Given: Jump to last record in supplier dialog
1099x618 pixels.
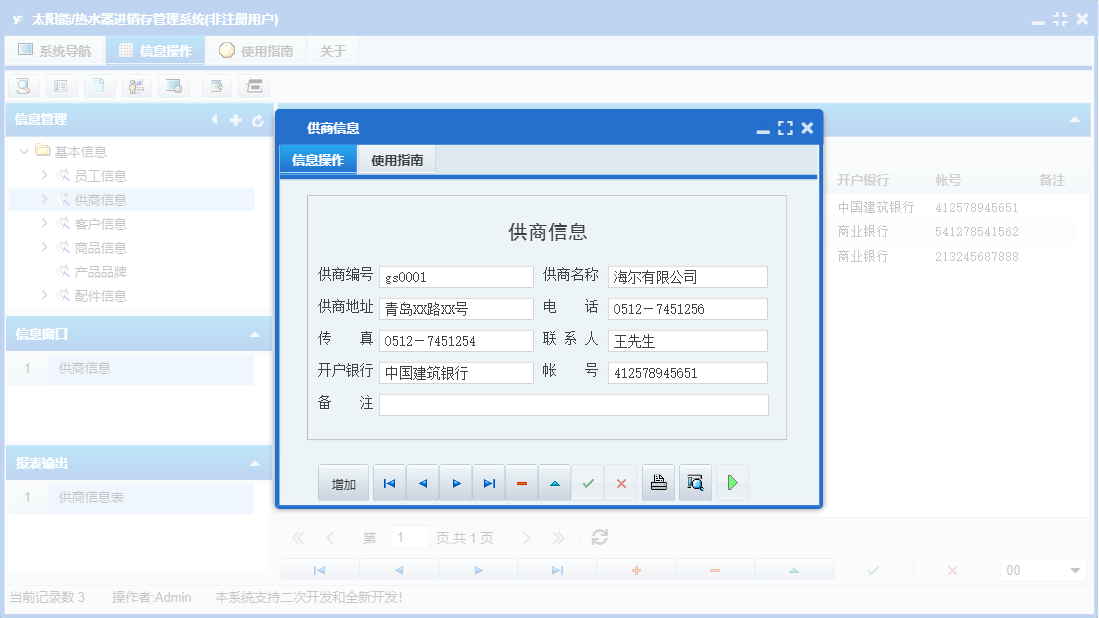Looking at the screenshot, I should tap(488, 482).
